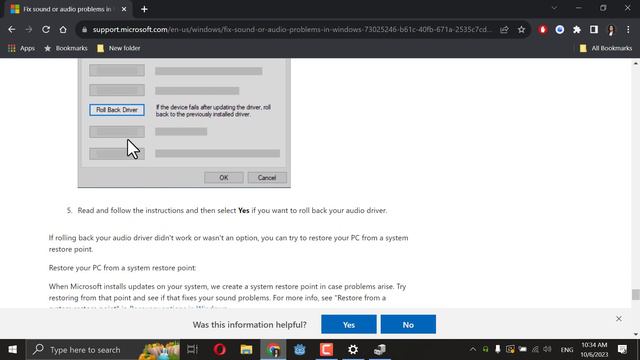Open Settings gear on the taskbar
The width and height of the screenshot is (640, 360).
(353, 350)
